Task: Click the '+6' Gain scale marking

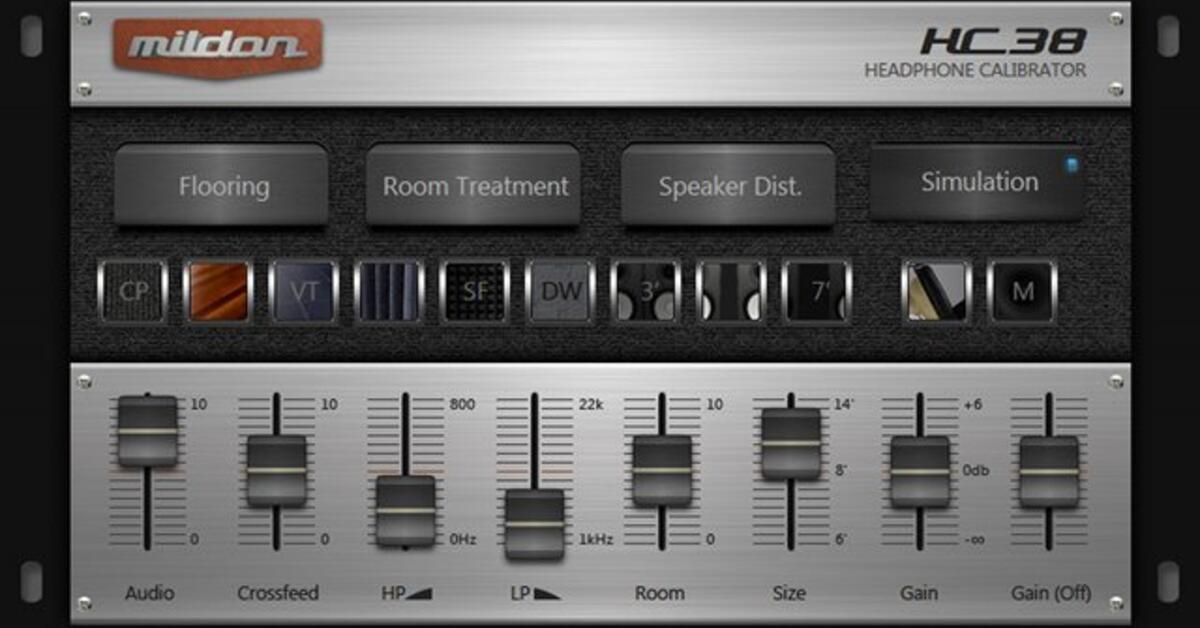Action: click(x=973, y=405)
